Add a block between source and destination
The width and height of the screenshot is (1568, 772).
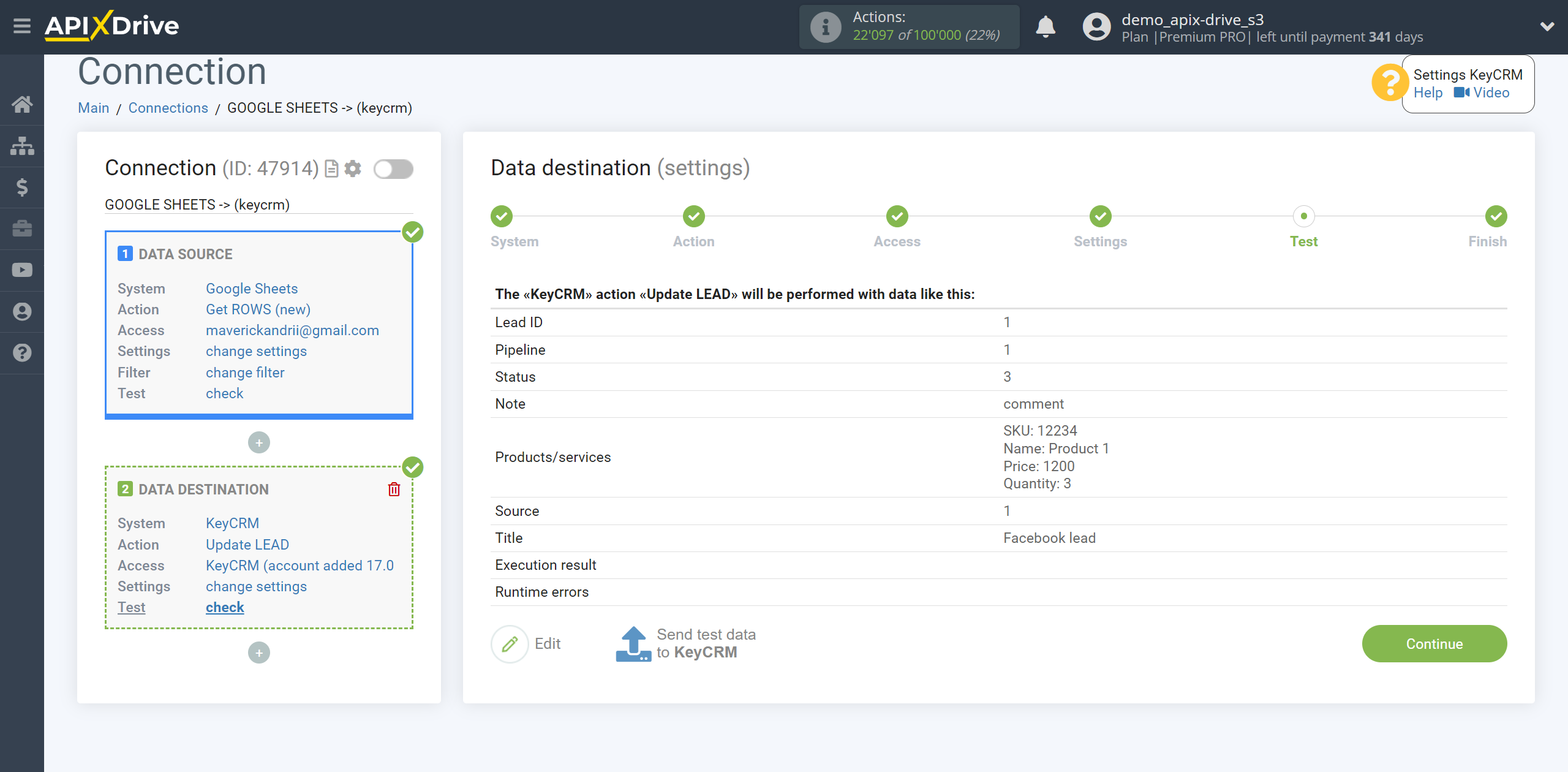point(259,443)
